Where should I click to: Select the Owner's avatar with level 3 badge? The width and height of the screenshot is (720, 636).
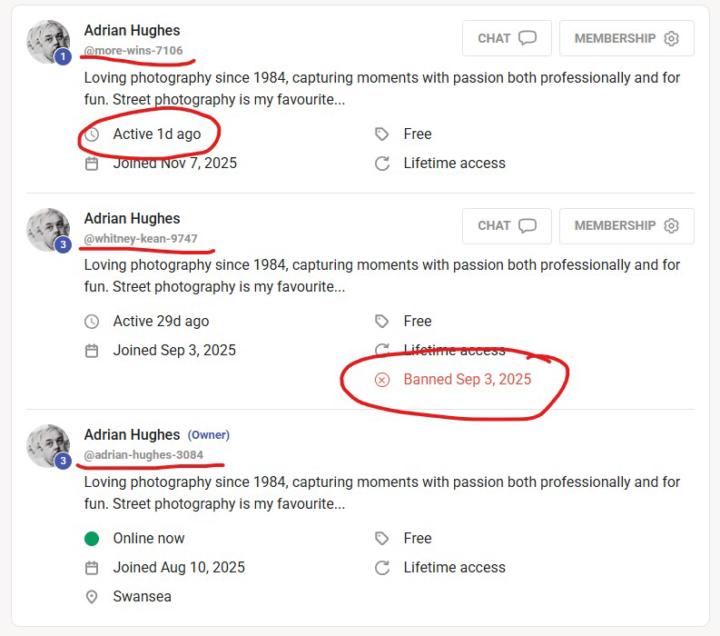pos(48,446)
